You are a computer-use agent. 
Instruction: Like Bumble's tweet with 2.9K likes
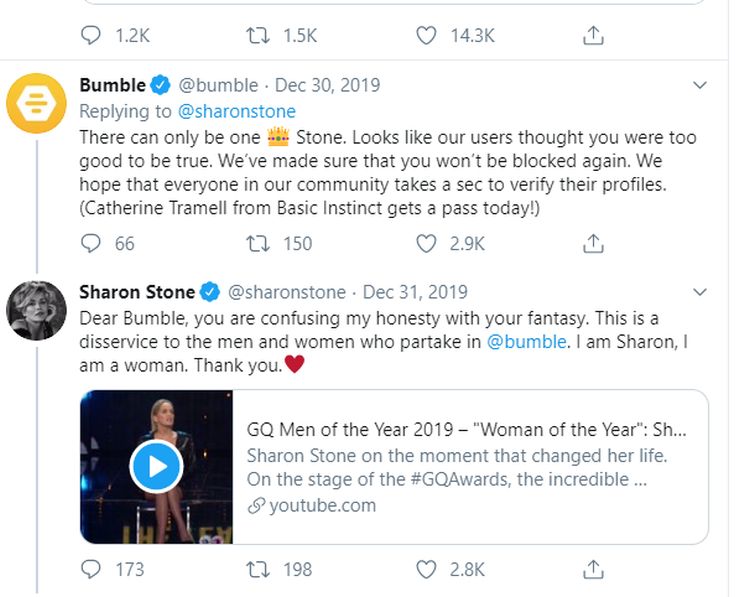427,243
